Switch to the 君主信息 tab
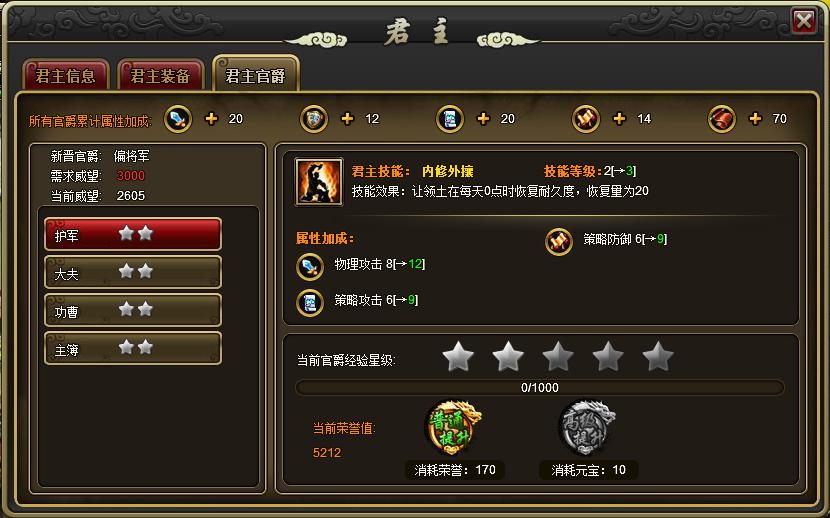This screenshot has width=830, height=518. 66,75
